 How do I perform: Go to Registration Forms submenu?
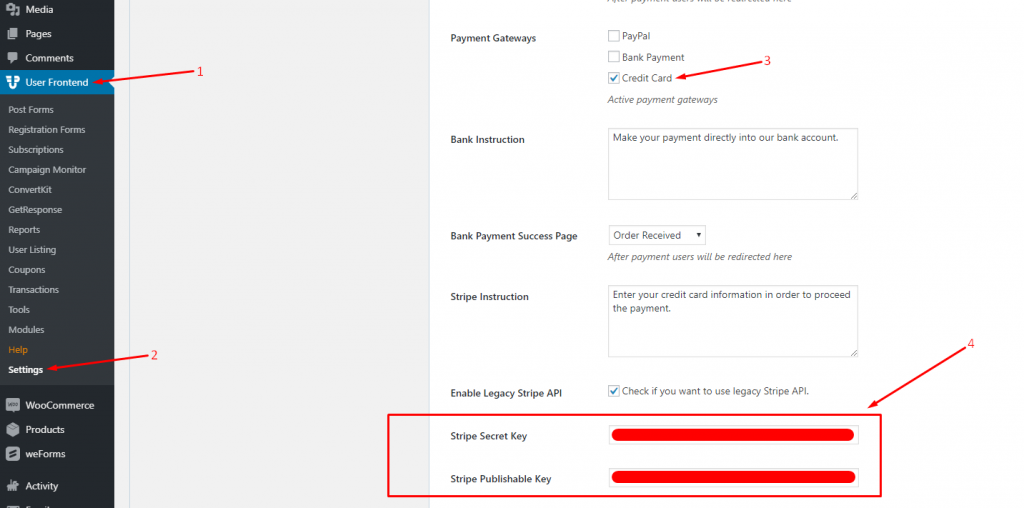(x=46, y=129)
